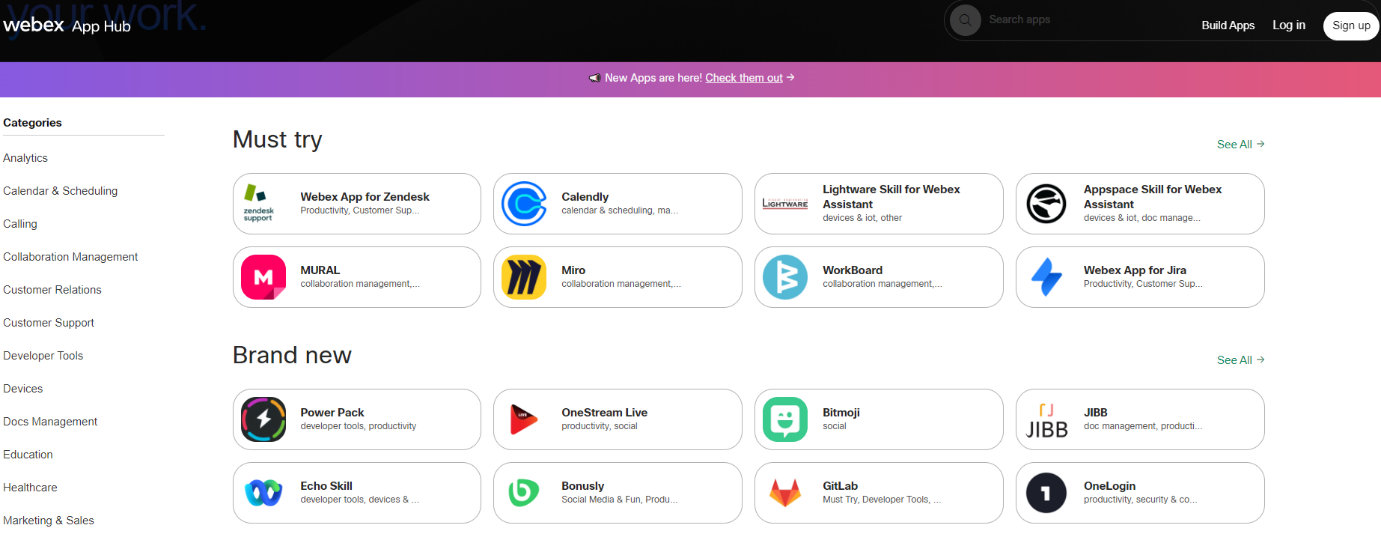Viewport: 1381px width, 549px height.
Task: Click the search magnifier icon
Action: coord(965,20)
